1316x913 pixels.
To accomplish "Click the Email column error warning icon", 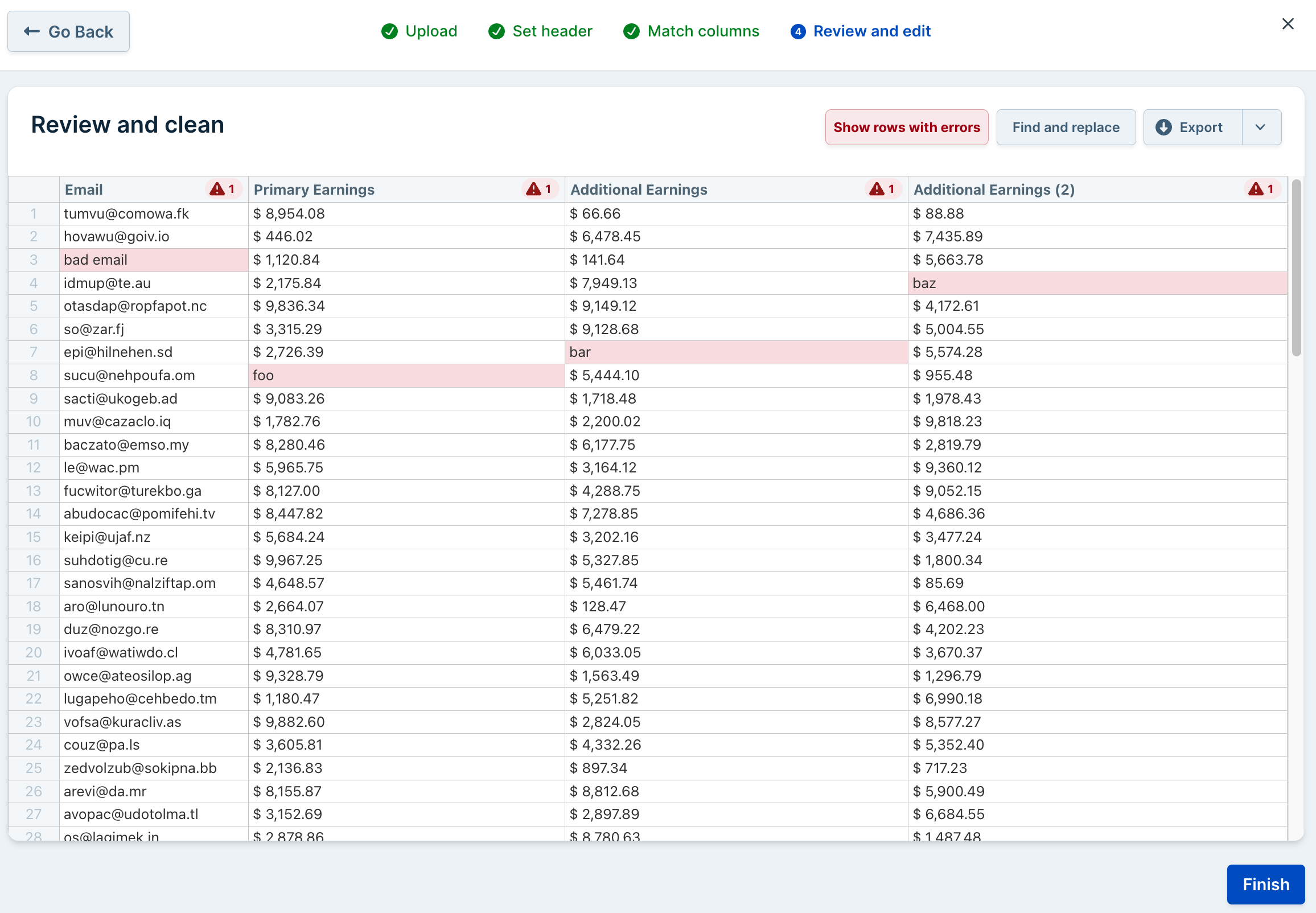I will (217, 190).
